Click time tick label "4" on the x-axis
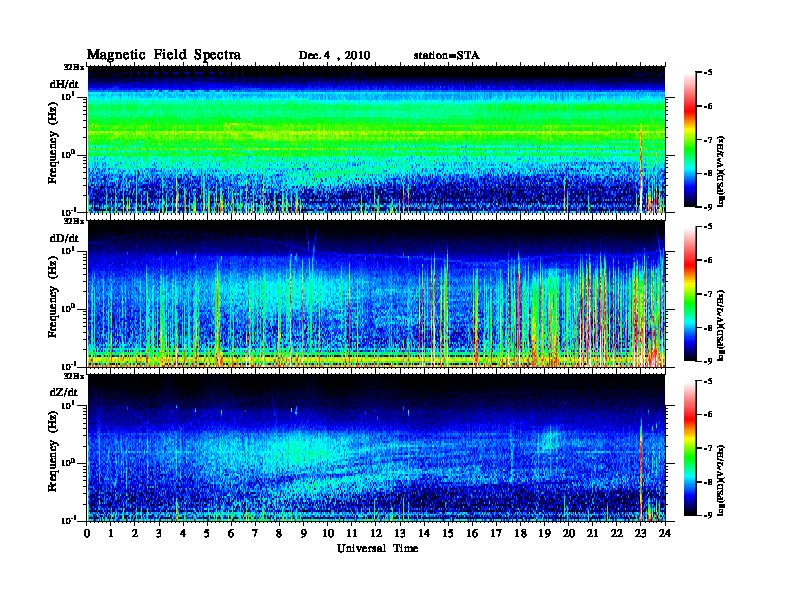This screenshot has width=792, height=612. [x=183, y=533]
